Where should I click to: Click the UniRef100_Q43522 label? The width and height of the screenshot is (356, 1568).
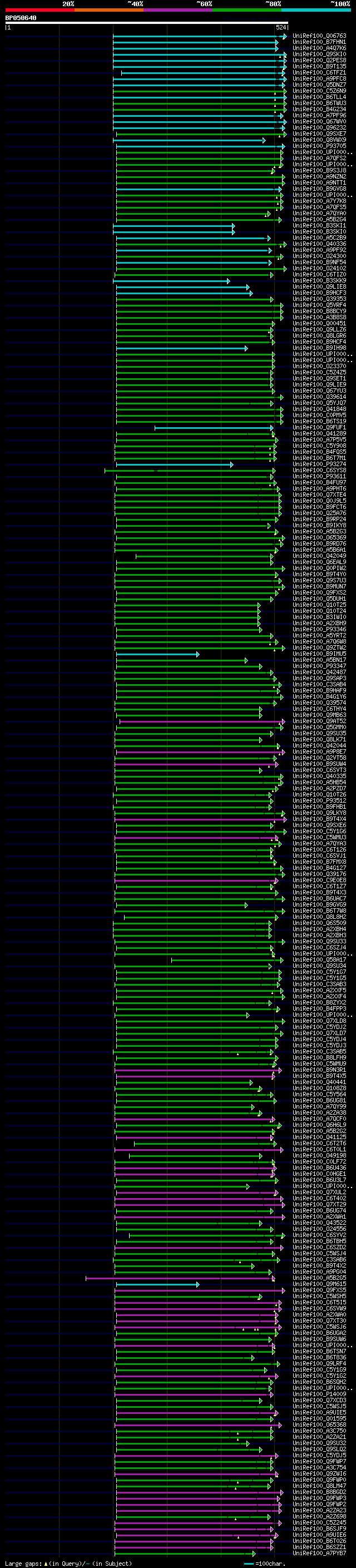pos(319,1224)
